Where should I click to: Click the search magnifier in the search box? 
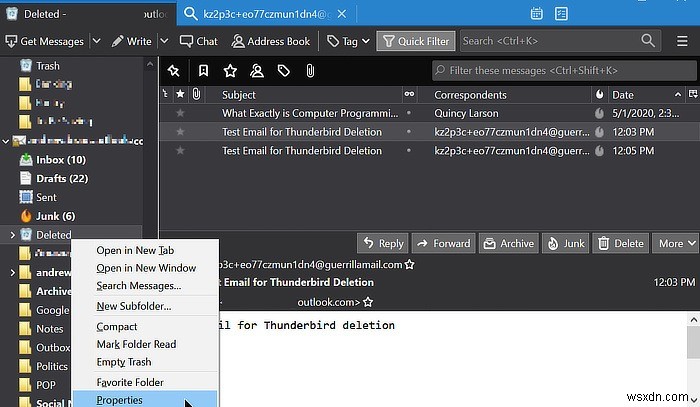pyautogui.click(x=648, y=41)
